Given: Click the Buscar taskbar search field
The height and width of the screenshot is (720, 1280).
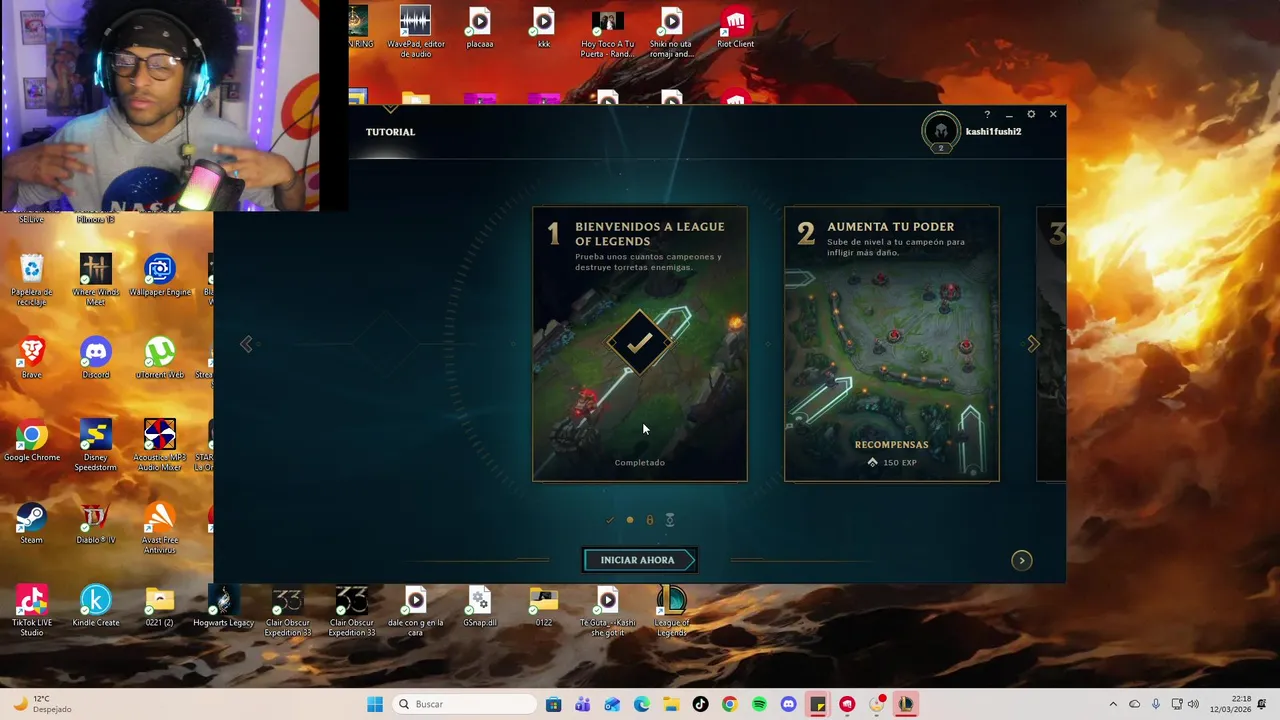Looking at the screenshot, I should pos(465,704).
